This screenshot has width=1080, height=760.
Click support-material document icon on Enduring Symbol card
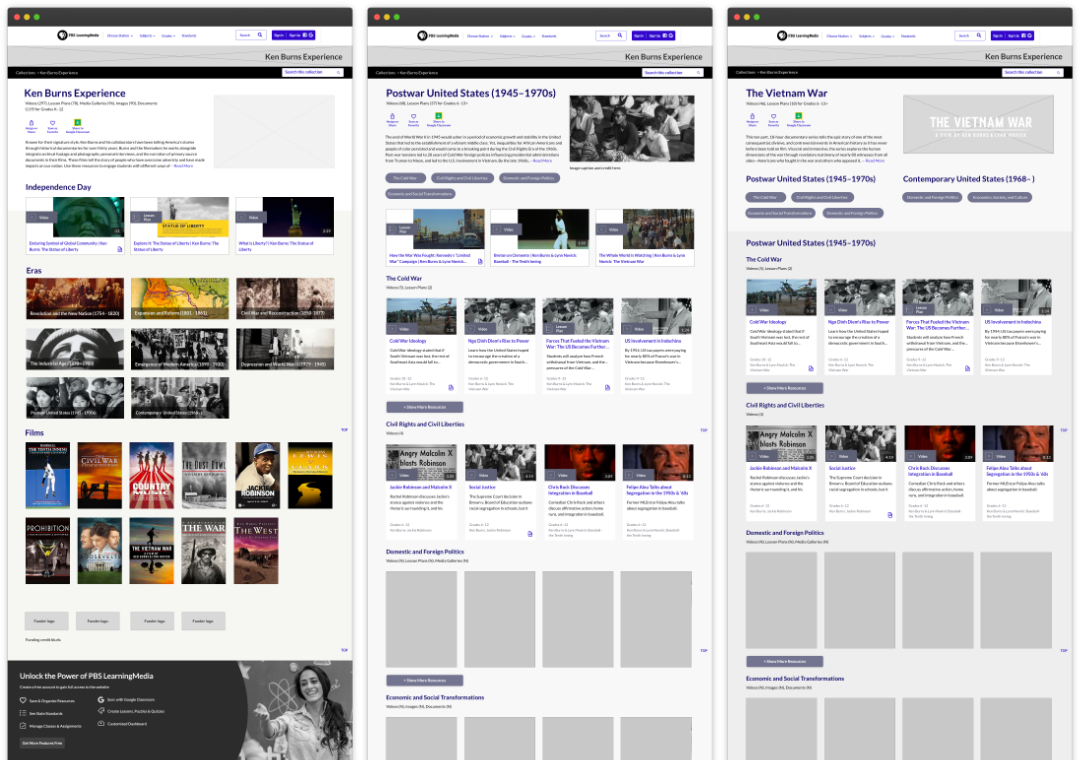tap(120, 249)
